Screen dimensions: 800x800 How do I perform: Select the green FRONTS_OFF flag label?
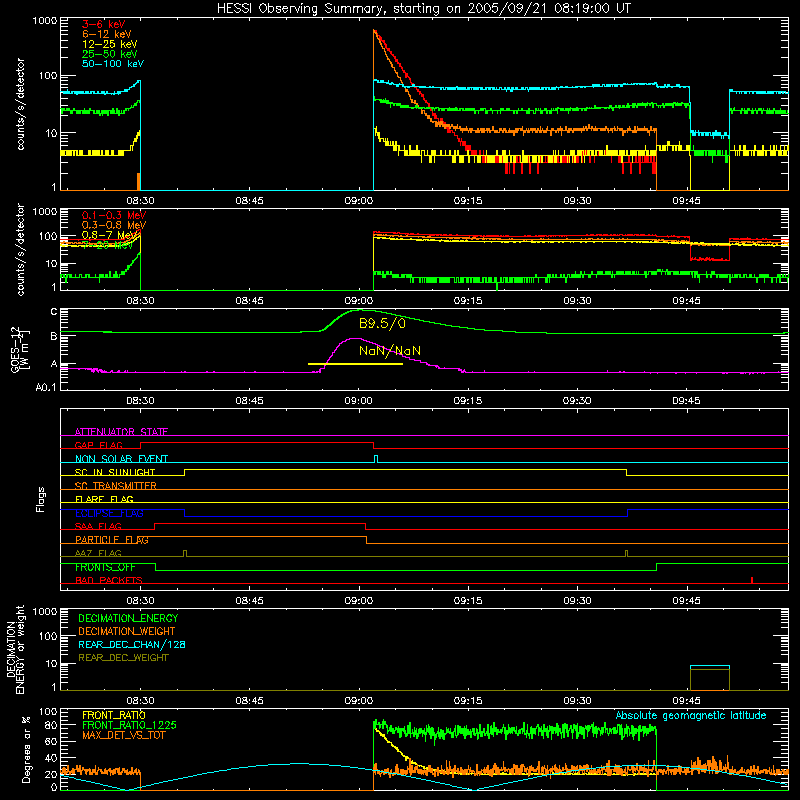105,567
